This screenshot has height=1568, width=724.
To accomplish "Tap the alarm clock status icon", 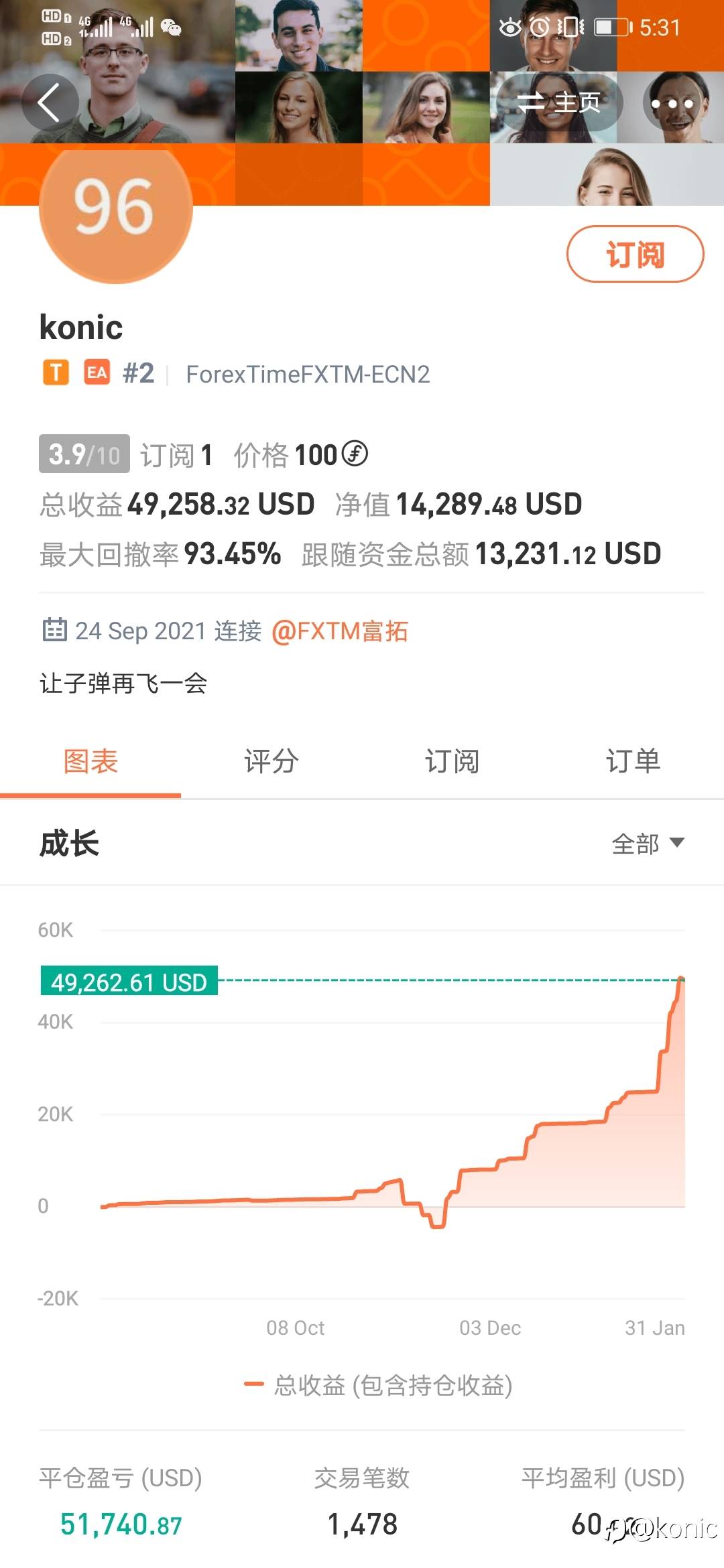I will click(539, 27).
